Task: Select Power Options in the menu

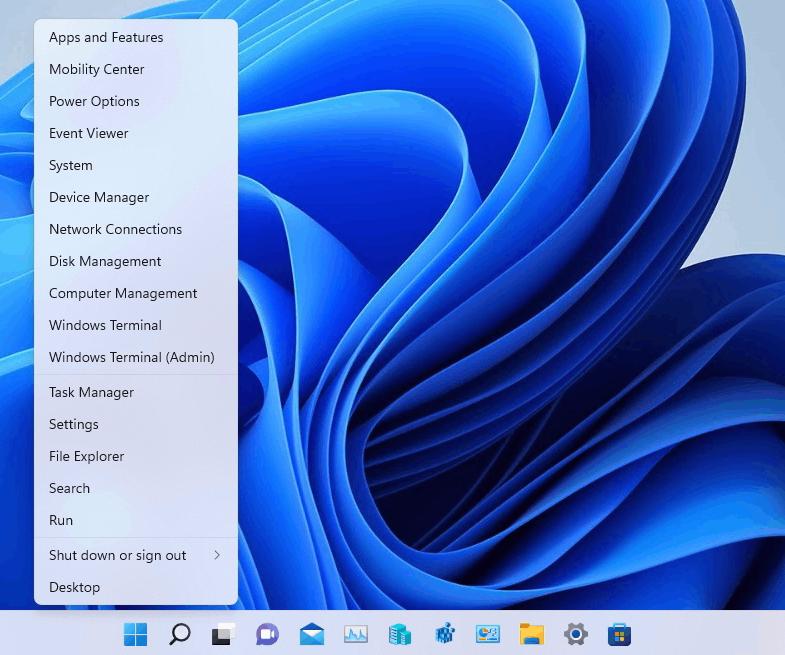Action: click(x=136, y=102)
